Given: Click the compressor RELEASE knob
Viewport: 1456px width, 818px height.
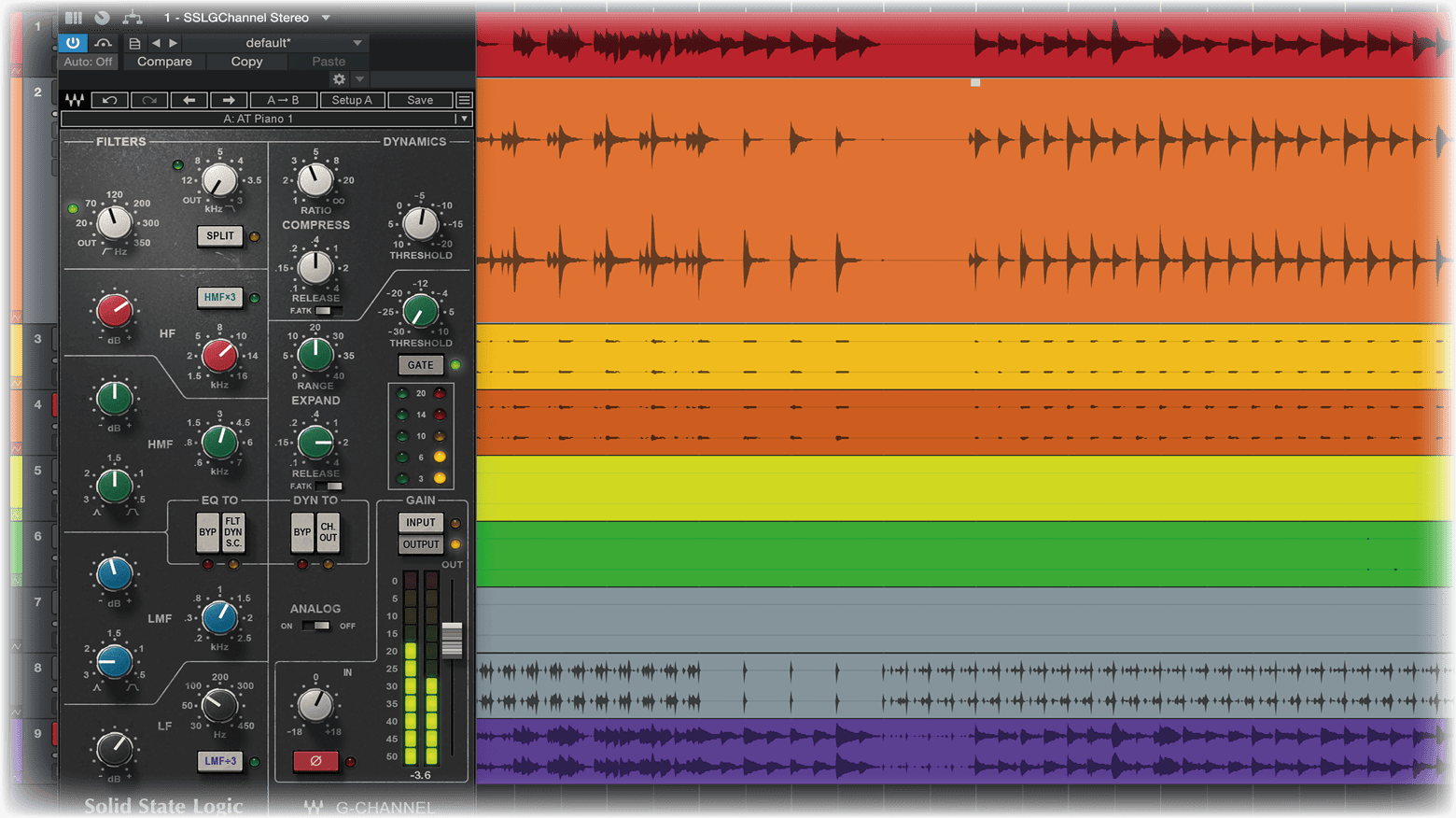Looking at the screenshot, I should 315,267.
